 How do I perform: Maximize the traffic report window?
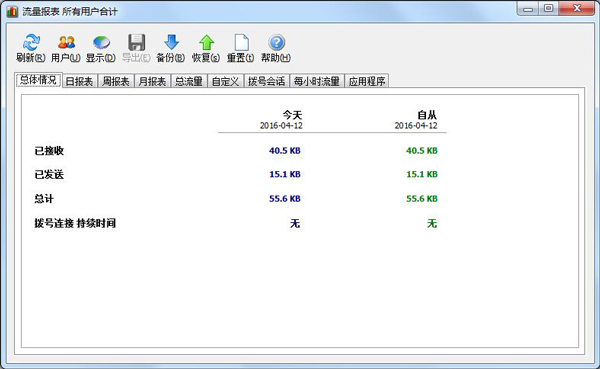(549, 8)
